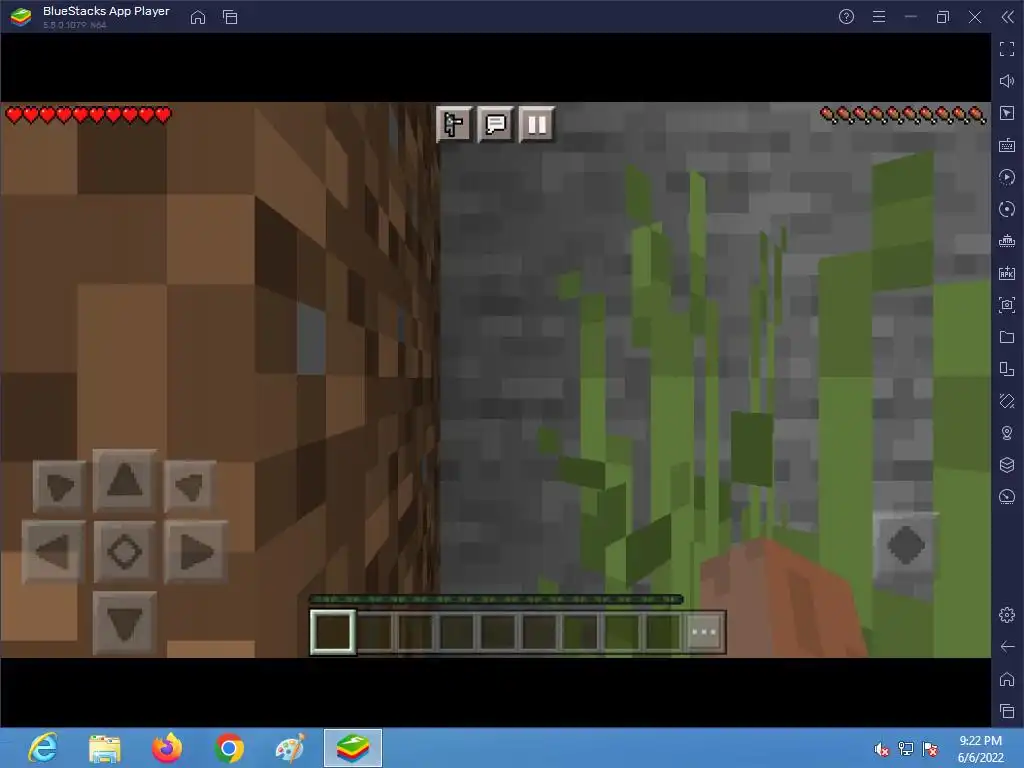The width and height of the screenshot is (1024, 768).
Task: Tap the D-pad forward arrow
Action: click(x=125, y=481)
